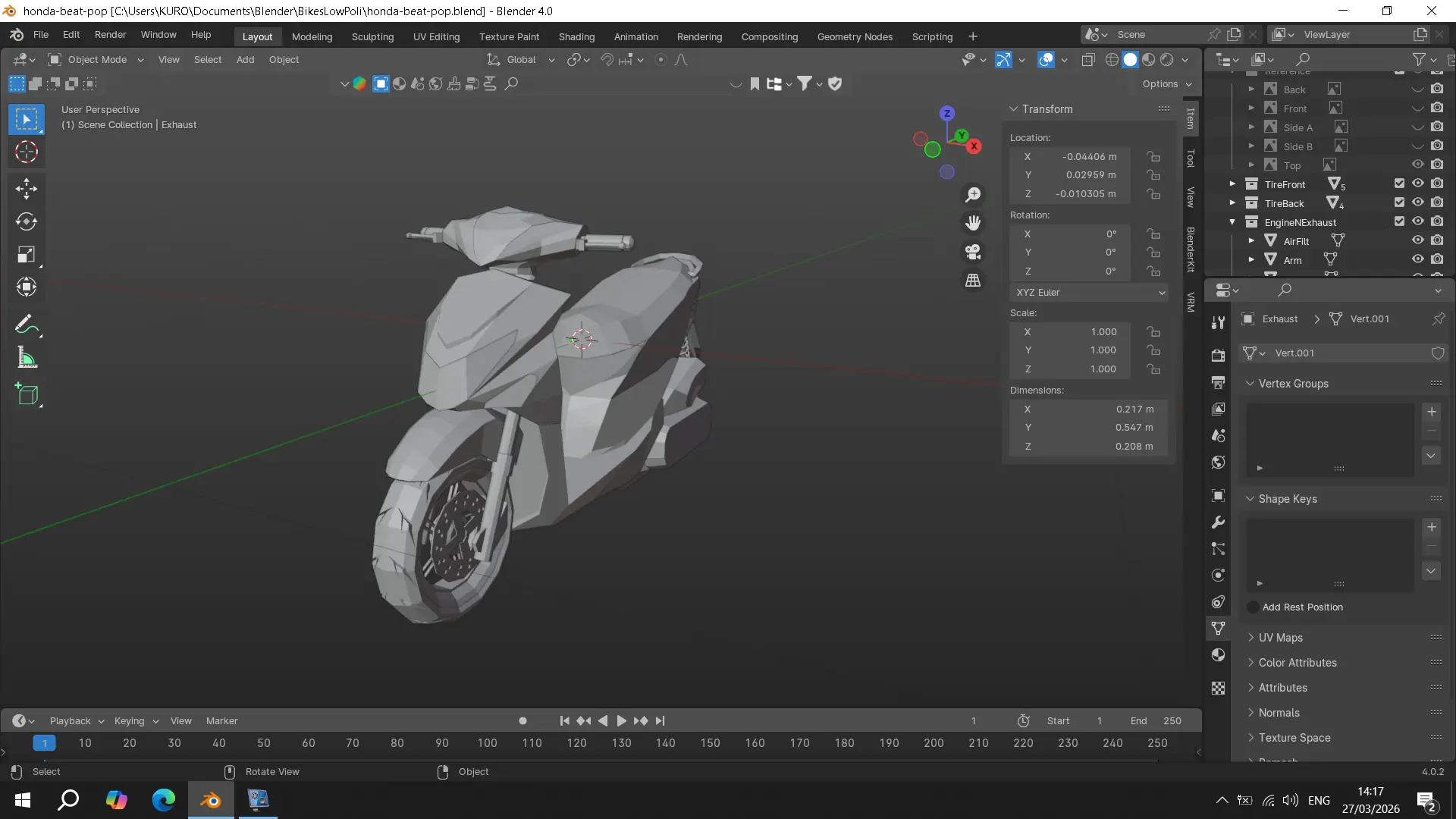
Task: Hide the Arm object in viewport
Action: coord(1417,259)
